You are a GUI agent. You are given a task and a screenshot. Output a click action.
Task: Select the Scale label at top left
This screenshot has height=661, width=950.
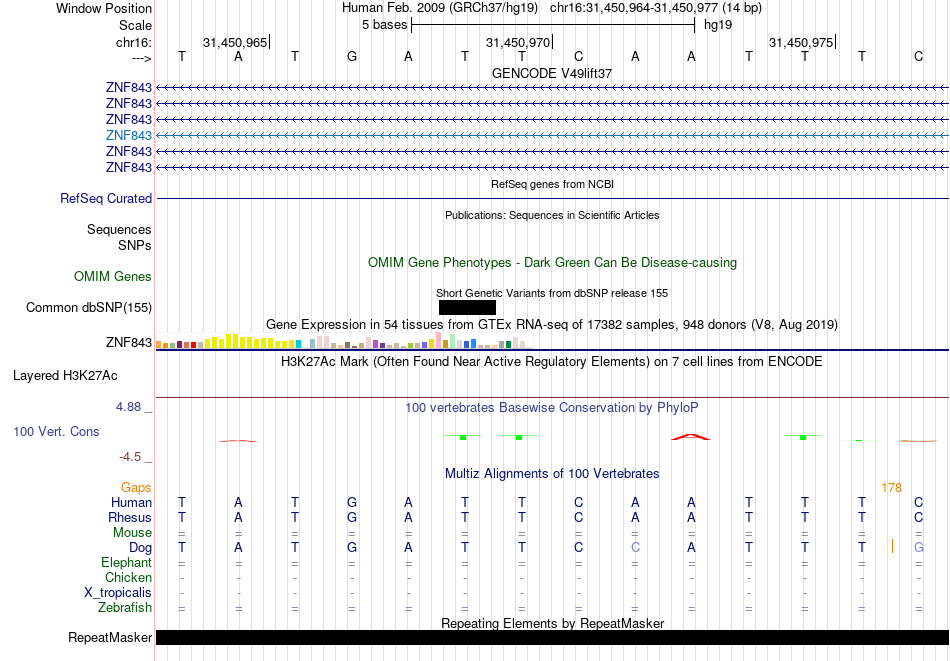click(x=135, y=25)
